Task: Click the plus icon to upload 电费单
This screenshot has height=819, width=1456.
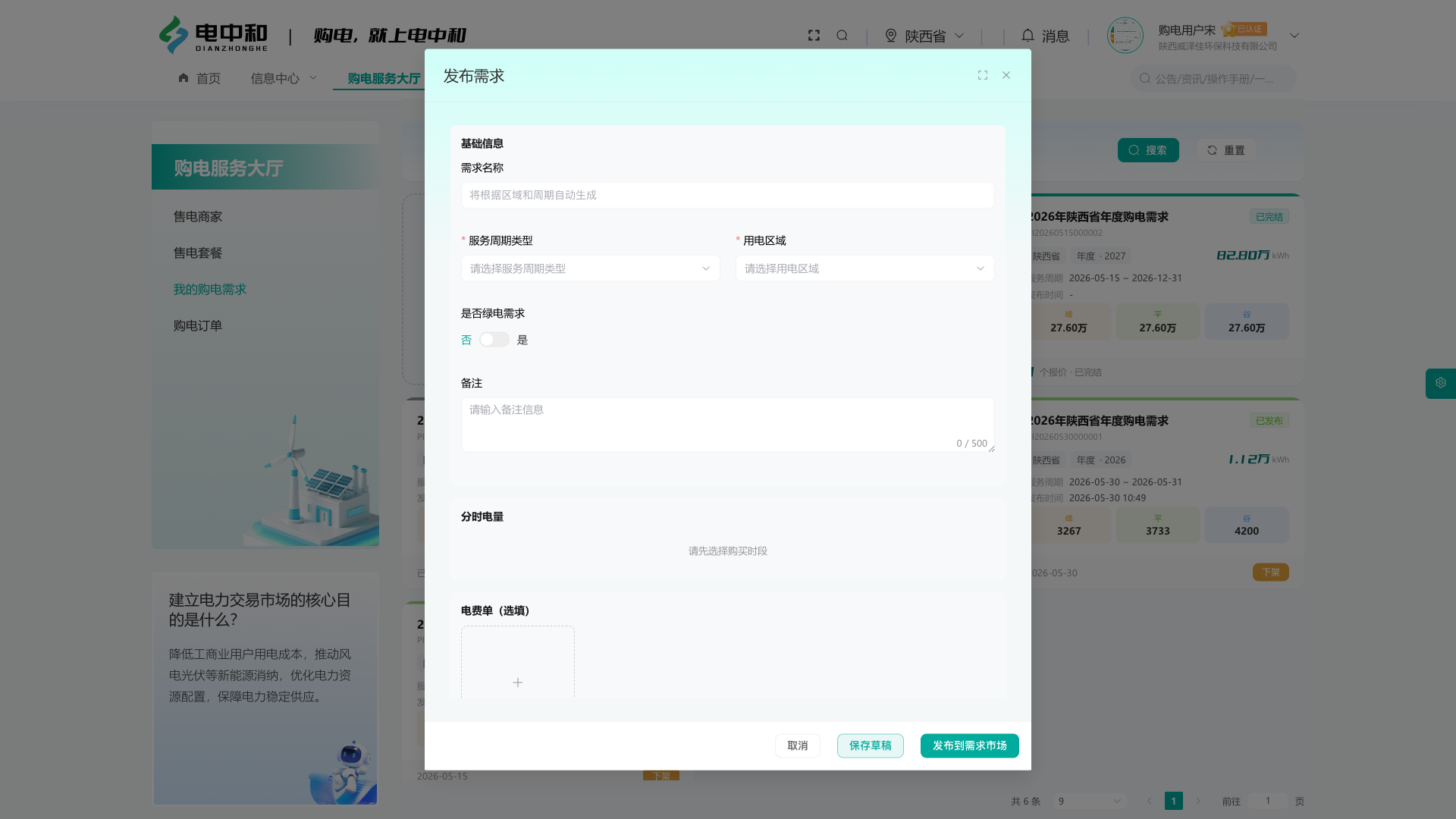Action: 517,682
